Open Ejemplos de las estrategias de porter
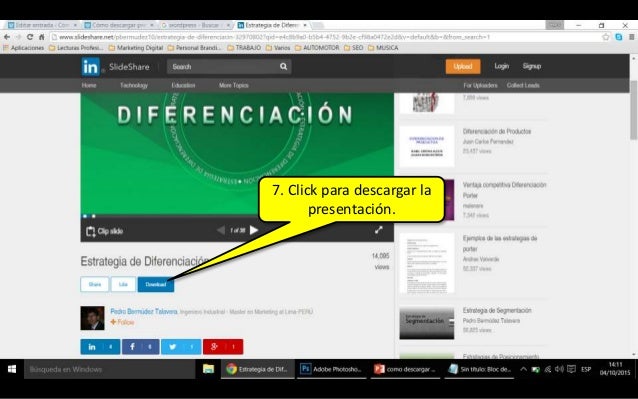Screen dimensions: 638x399 coord(500,243)
